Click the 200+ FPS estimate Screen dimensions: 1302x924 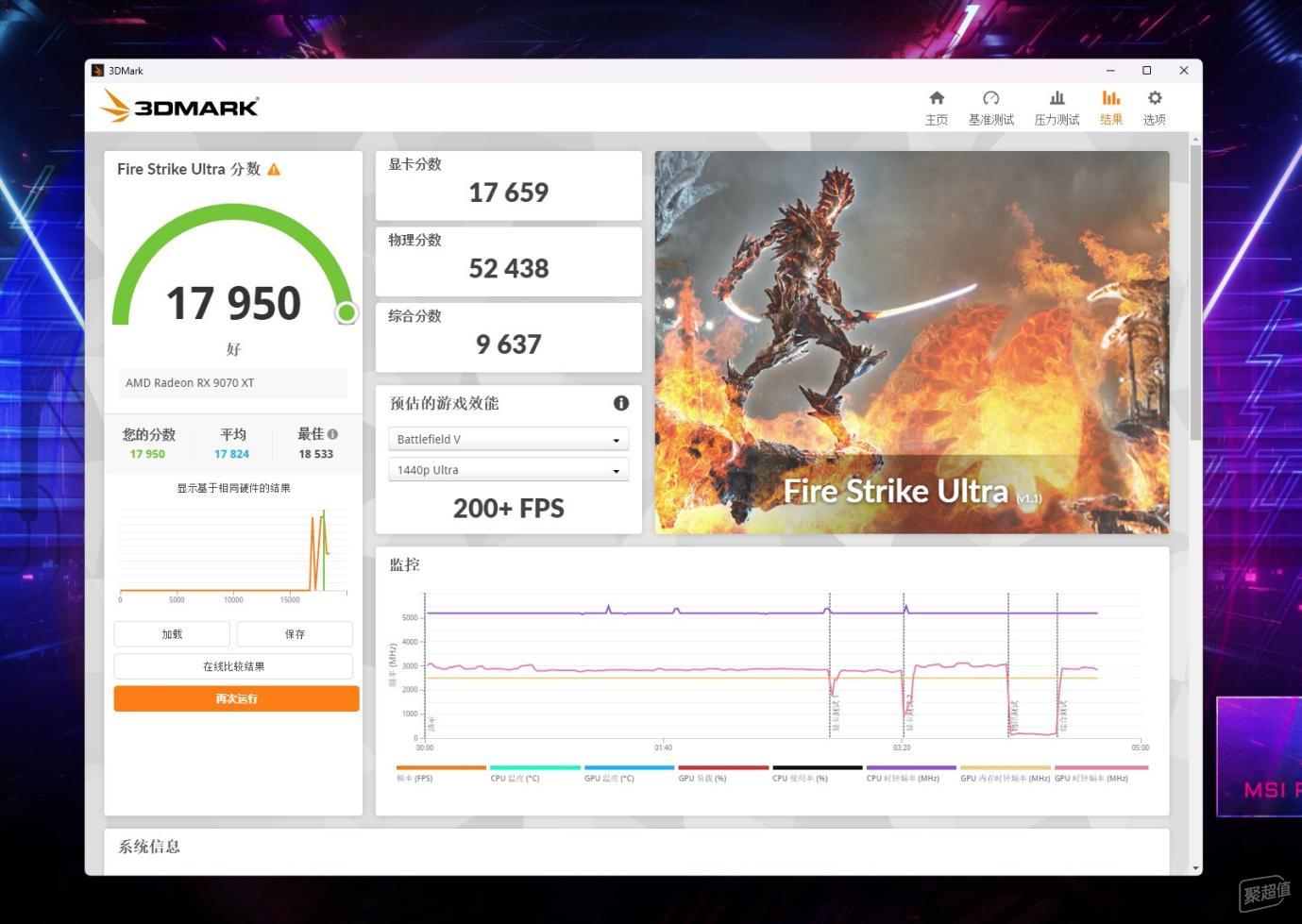509,508
